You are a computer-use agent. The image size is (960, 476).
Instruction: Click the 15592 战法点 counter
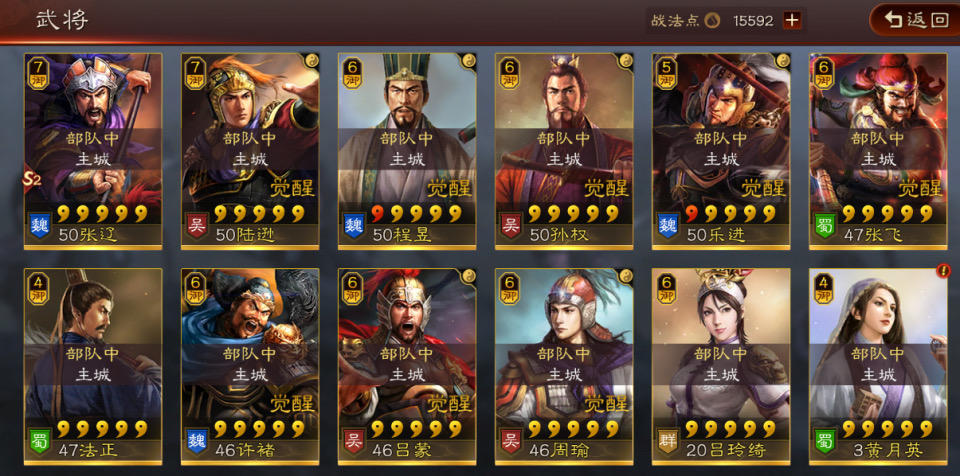coord(753,21)
